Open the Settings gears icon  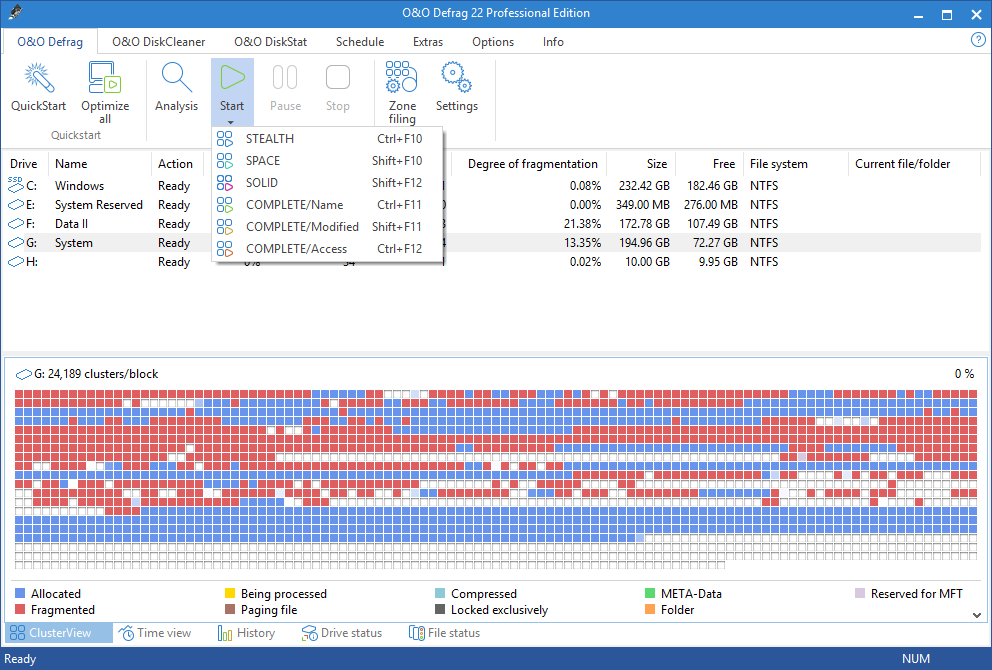pos(456,77)
